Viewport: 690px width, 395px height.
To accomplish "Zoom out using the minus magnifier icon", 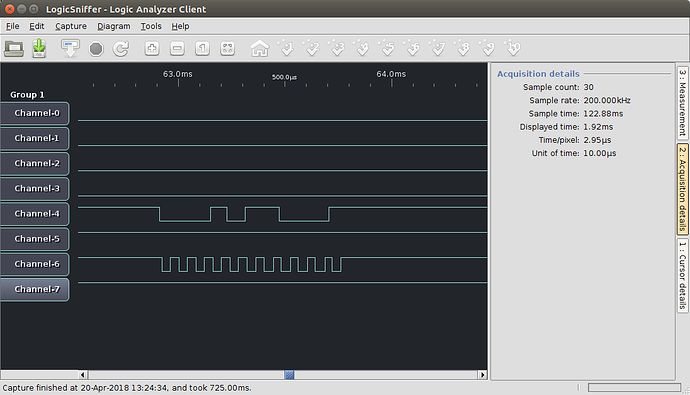I will pos(177,48).
